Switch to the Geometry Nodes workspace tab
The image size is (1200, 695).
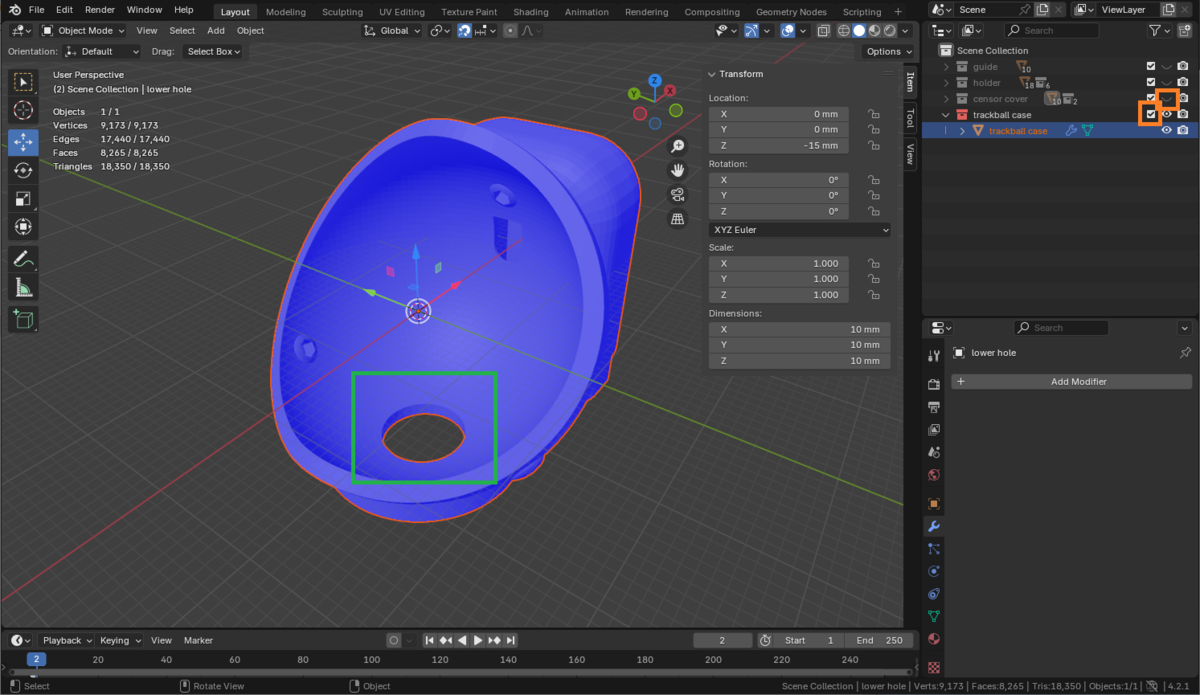(x=791, y=12)
